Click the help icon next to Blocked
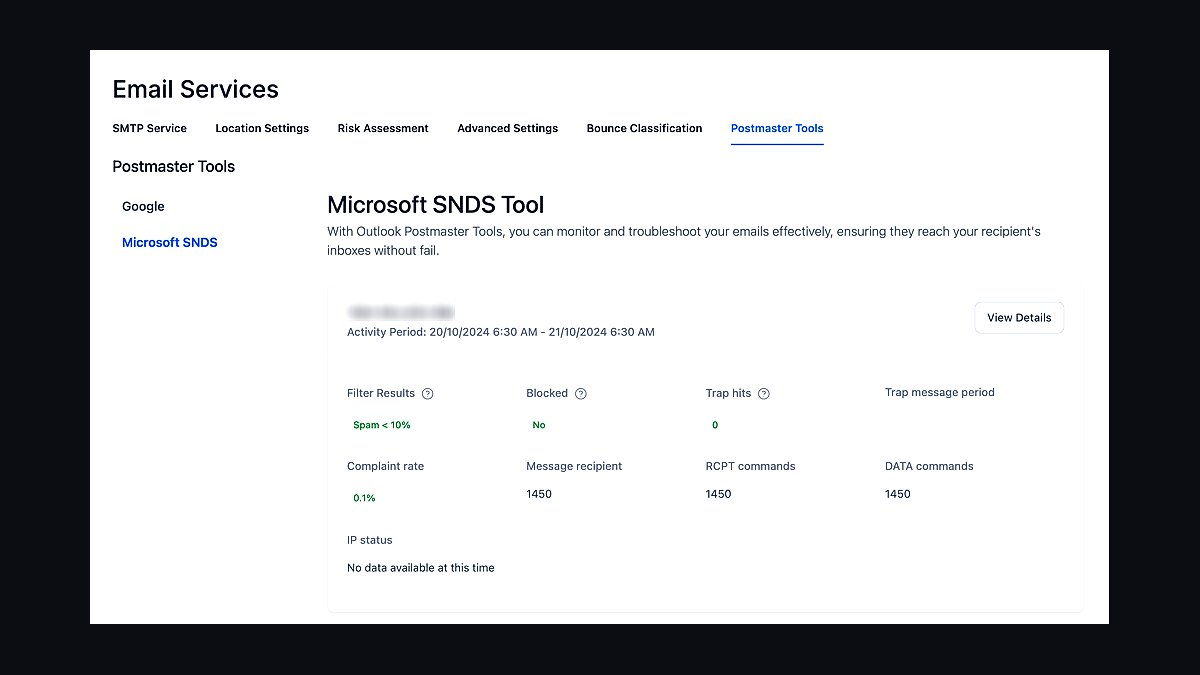This screenshot has height=675, width=1200. pyautogui.click(x=581, y=394)
